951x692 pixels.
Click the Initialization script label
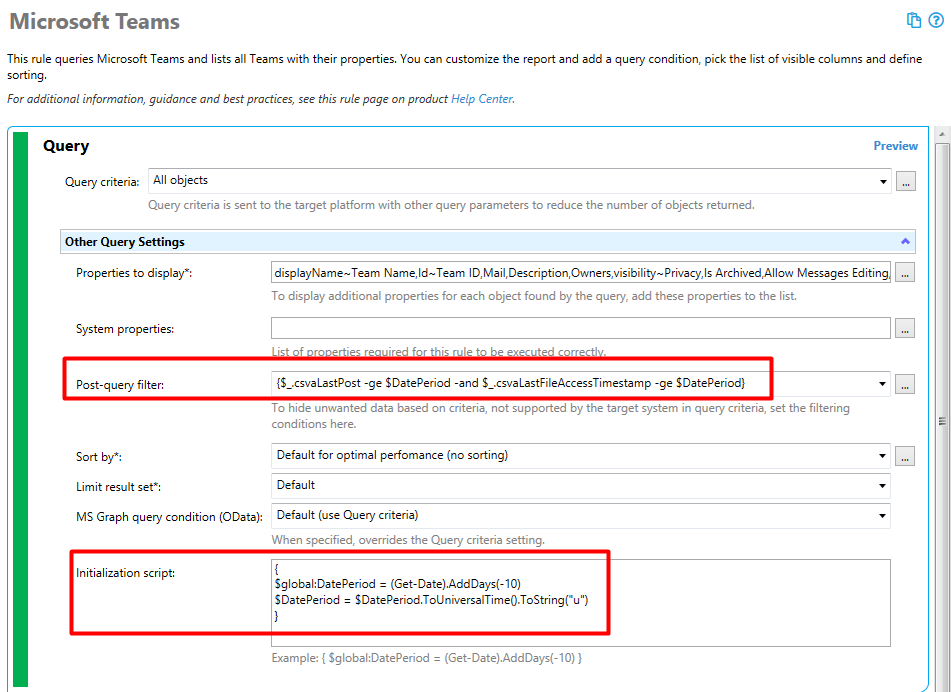(x=126, y=573)
